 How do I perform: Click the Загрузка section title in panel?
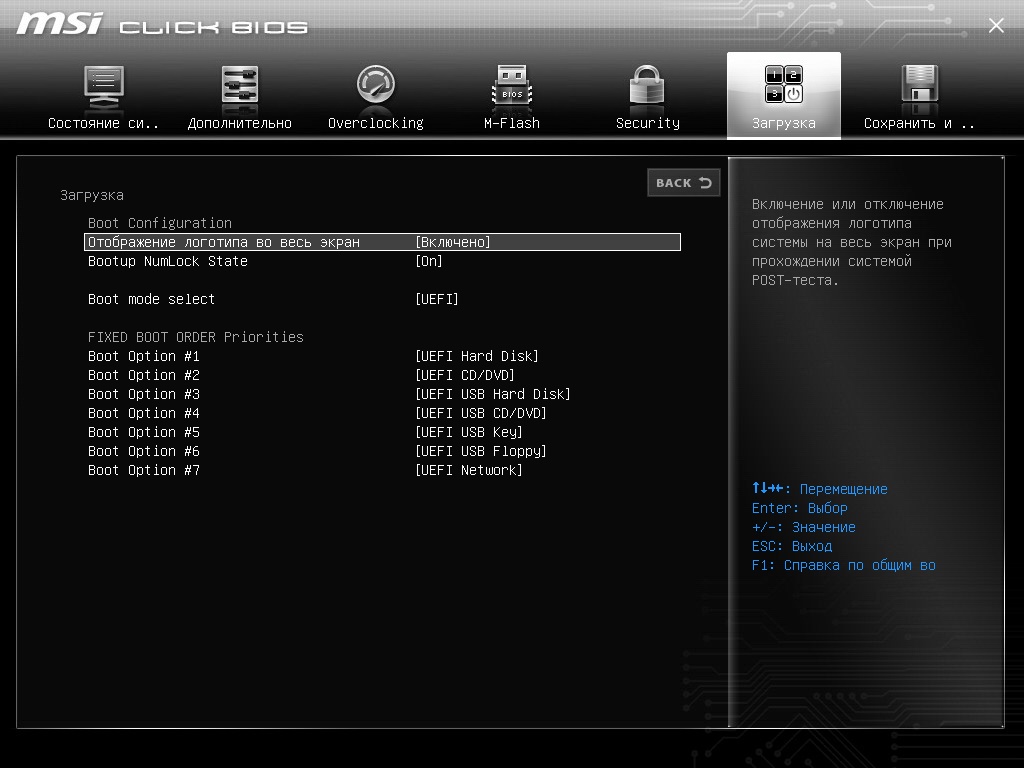[x=92, y=195]
